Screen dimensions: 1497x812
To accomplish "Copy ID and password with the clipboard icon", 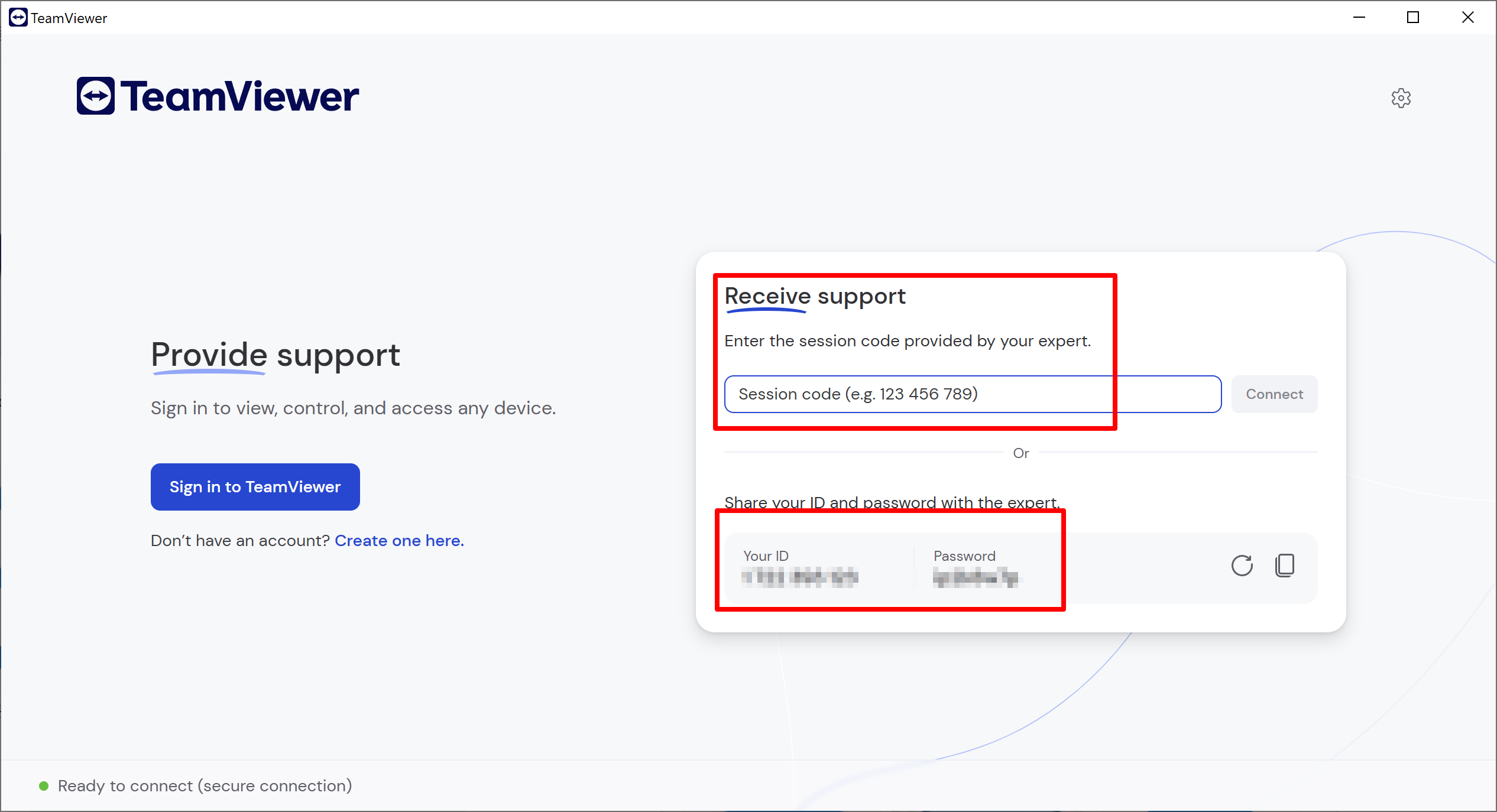I will point(1284,566).
